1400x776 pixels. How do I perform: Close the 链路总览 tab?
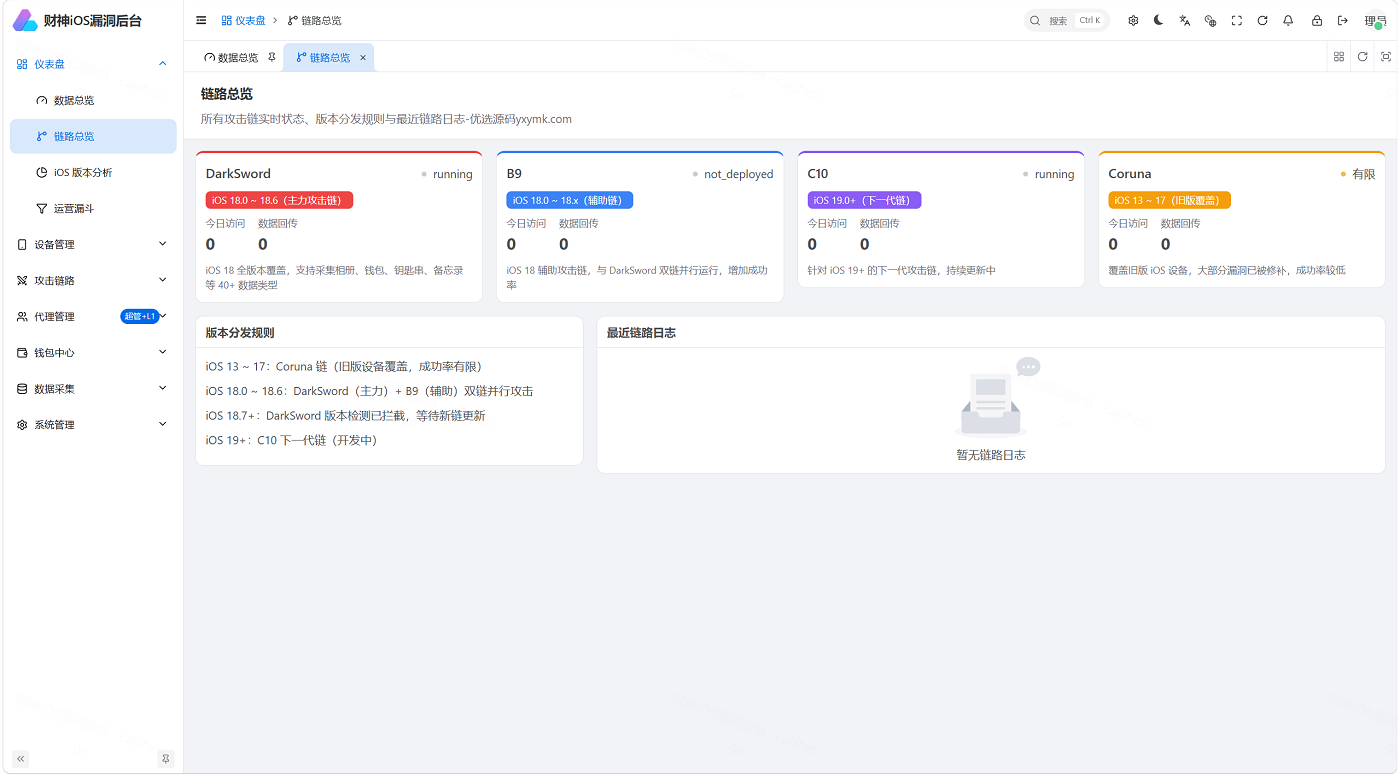(363, 57)
